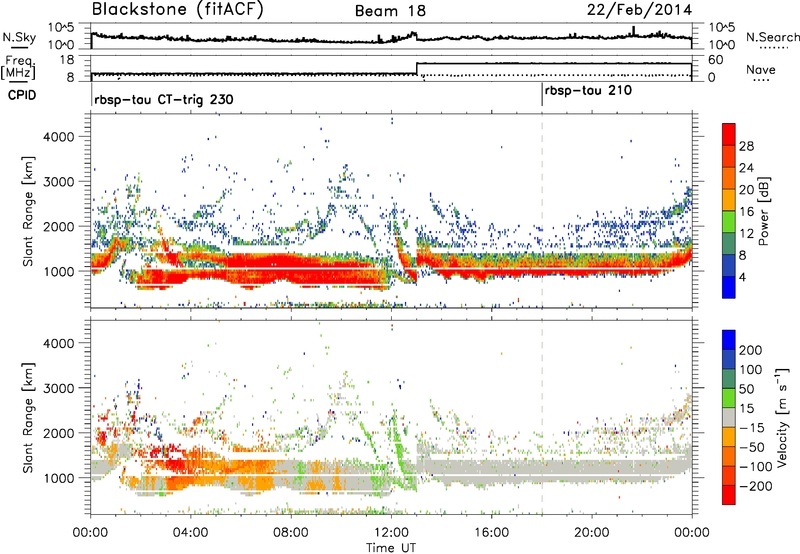The image size is (800, 554).
Task: Click the "2000" tick of the velocity panel
Action: 58,433
